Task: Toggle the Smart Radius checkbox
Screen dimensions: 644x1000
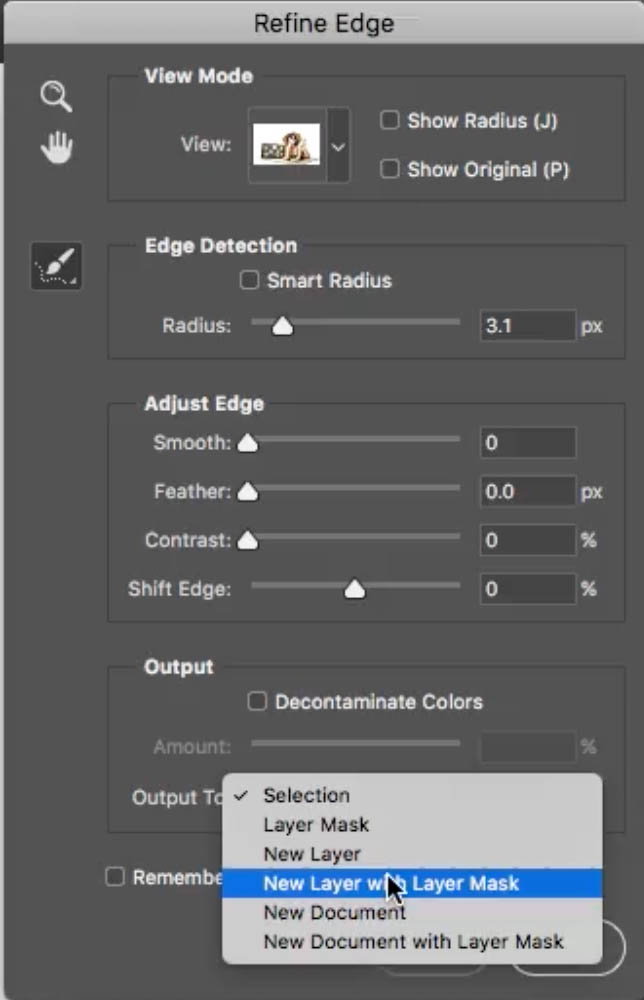Action: 249,280
